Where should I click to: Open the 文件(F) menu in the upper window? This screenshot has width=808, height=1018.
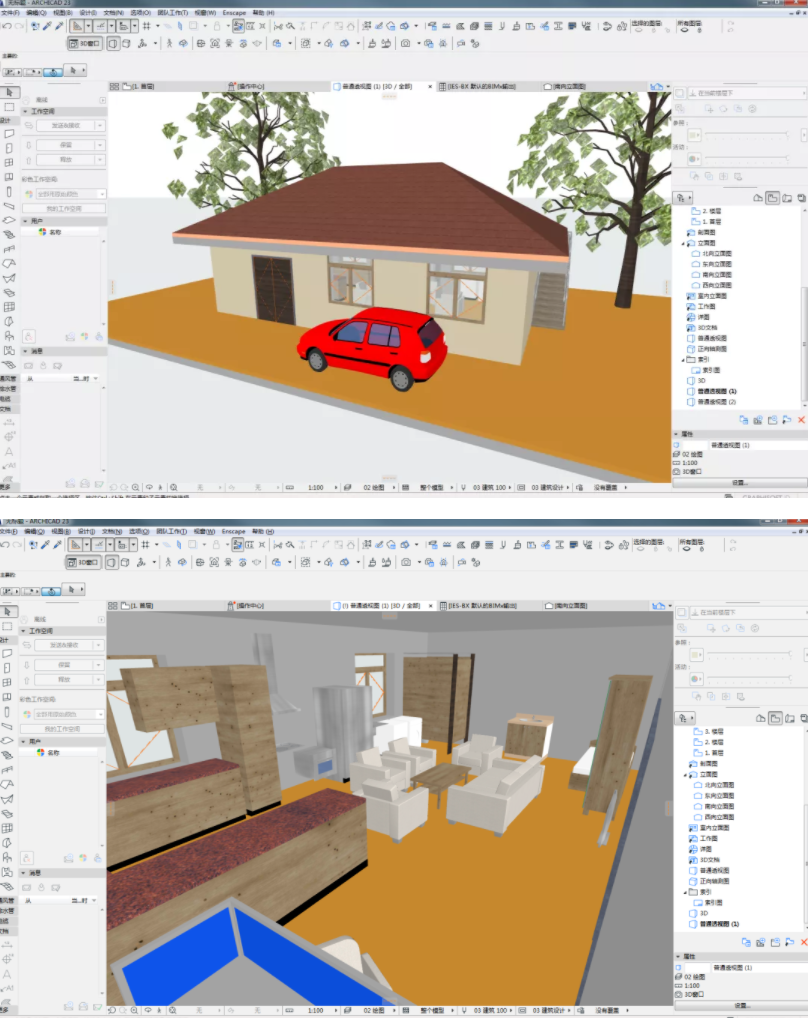[x=10, y=13]
